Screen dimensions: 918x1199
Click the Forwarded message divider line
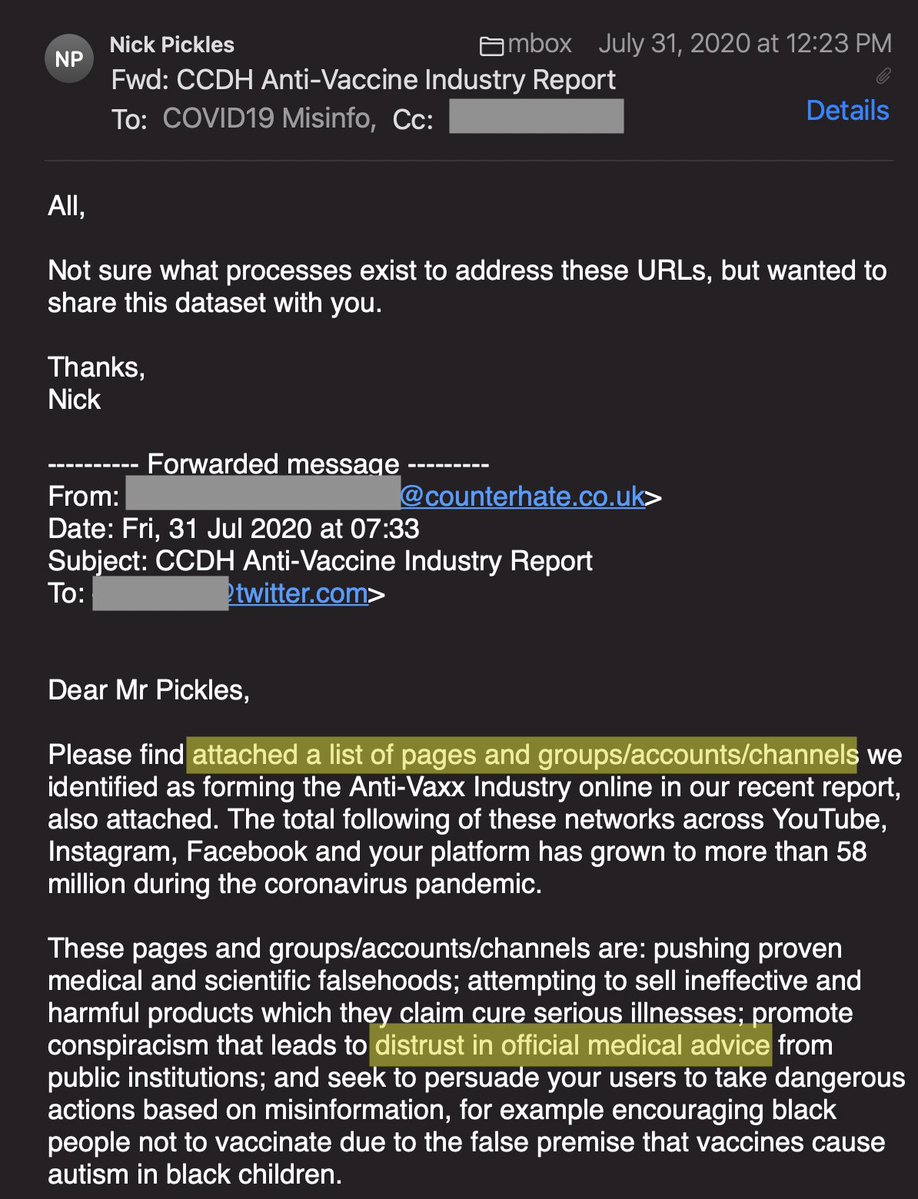268,465
